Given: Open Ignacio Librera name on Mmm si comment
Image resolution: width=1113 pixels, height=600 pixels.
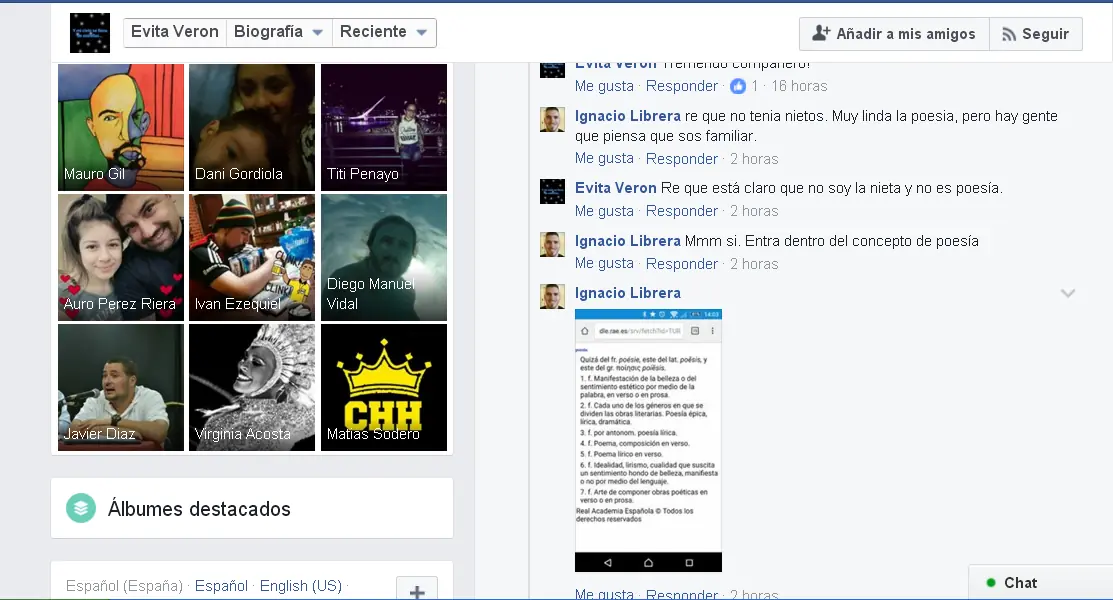Looking at the screenshot, I should pos(627,241).
